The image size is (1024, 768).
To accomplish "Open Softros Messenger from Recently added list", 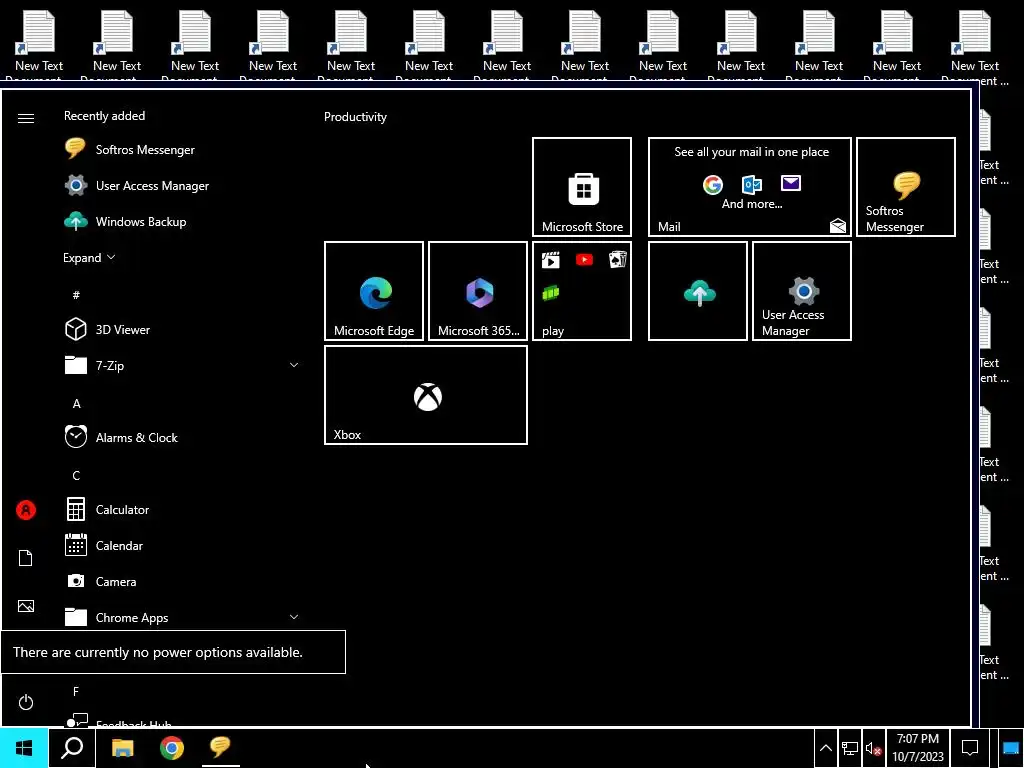I will (x=183, y=150).
